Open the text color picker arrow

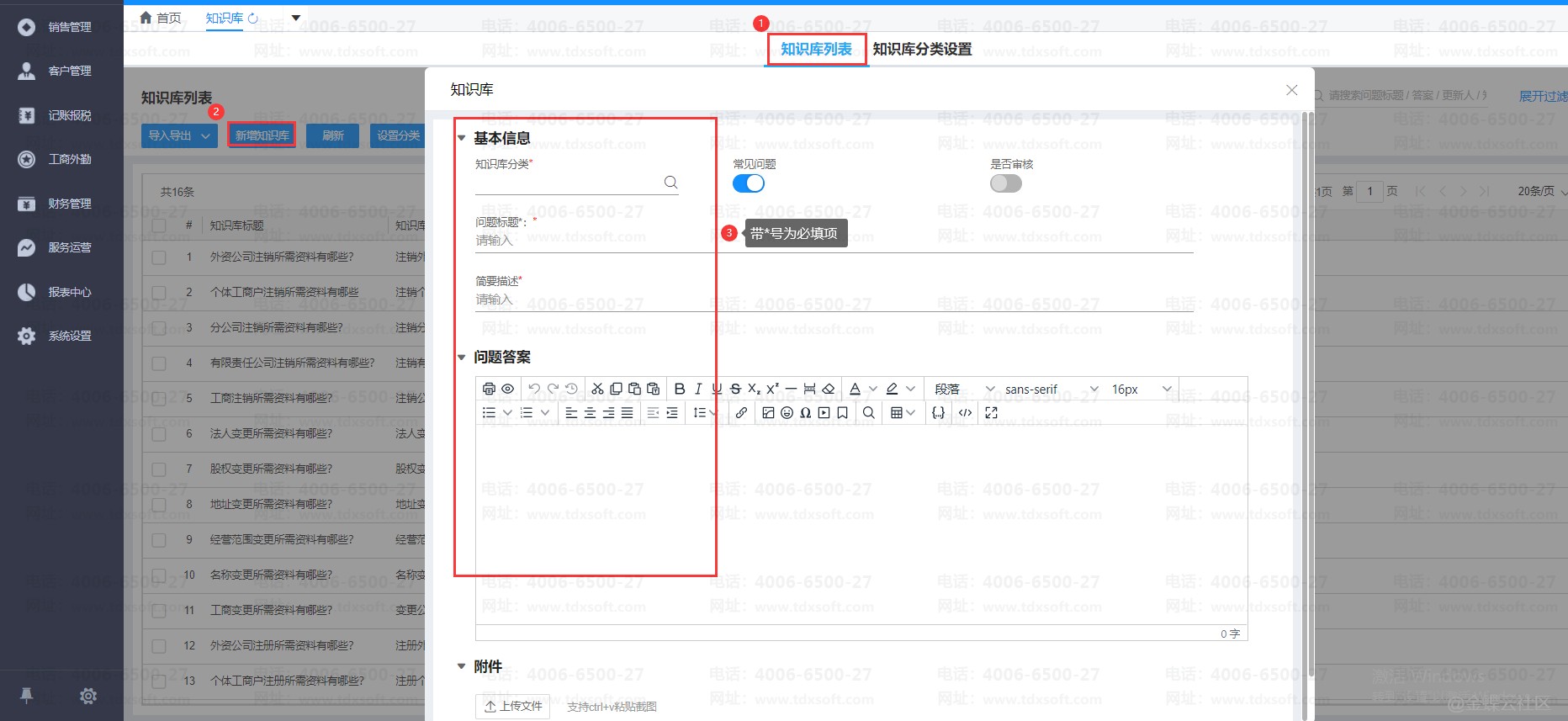873,389
